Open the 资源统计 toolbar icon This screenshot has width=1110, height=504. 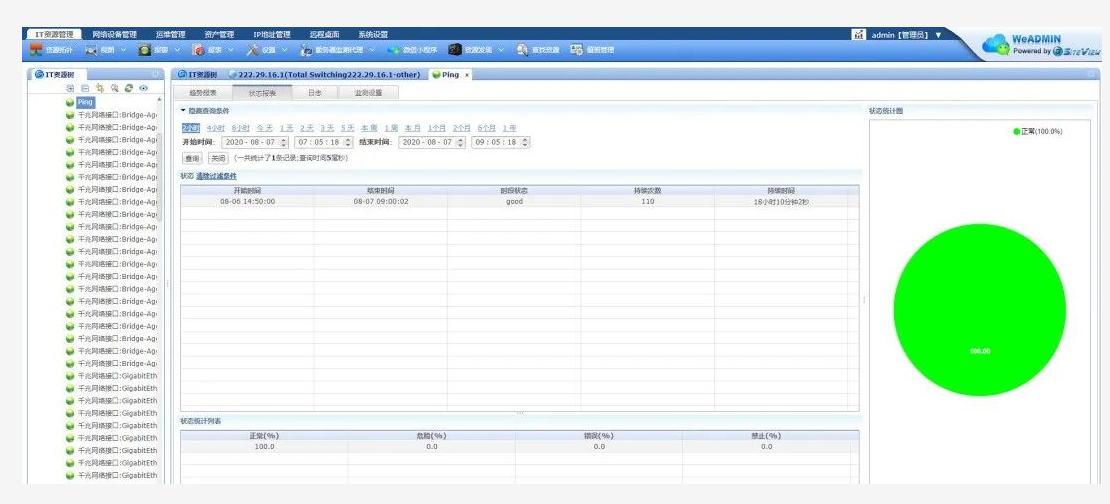click(36, 50)
